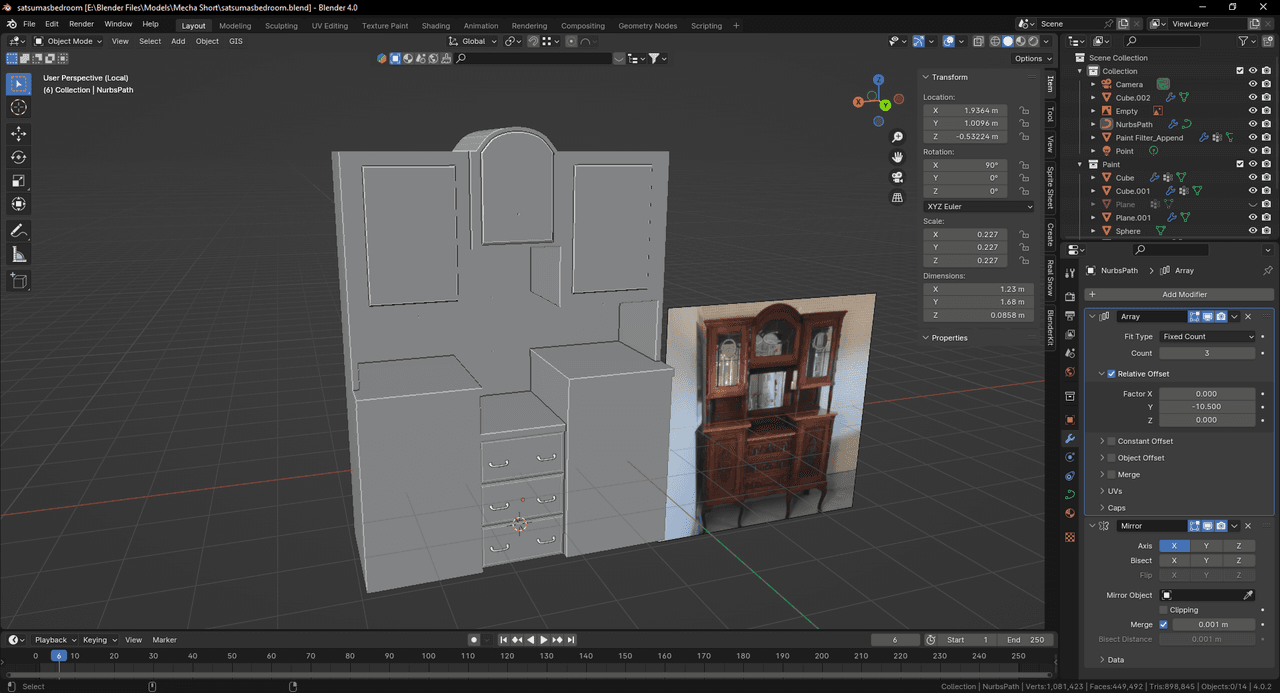Open the XYZ Euler rotation mode dropdown
Screen dimensions: 1280x693
(979, 206)
